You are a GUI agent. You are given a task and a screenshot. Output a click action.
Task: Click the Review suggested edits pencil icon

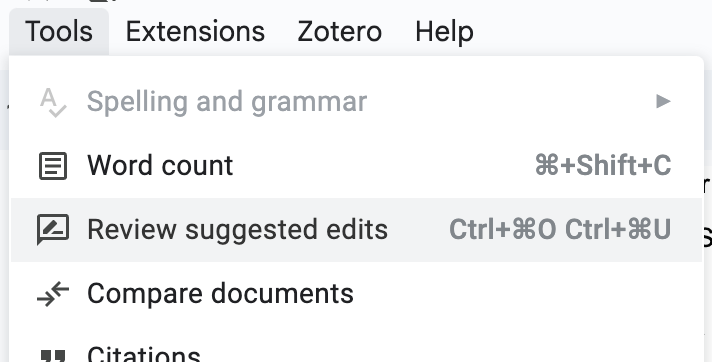pos(53,229)
